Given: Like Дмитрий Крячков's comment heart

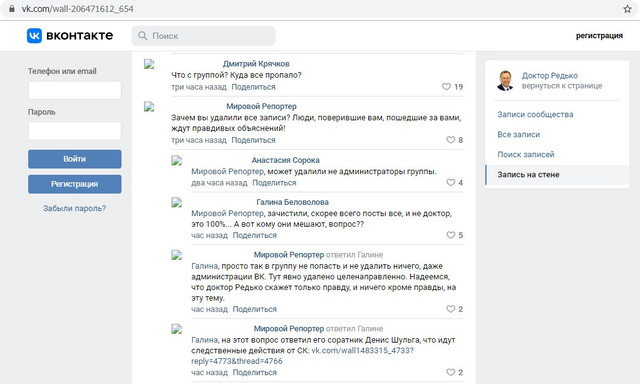Looking at the screenshot, I should click(447, 87).
